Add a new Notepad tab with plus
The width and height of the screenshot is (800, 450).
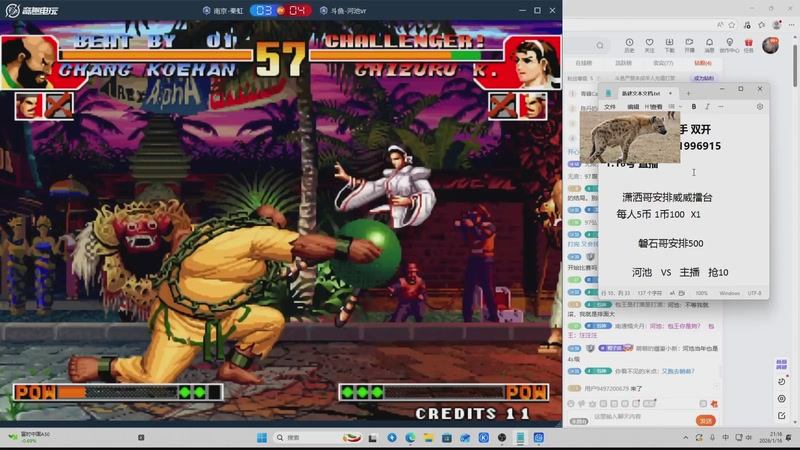pyautogui.click(x=688, y=93)
